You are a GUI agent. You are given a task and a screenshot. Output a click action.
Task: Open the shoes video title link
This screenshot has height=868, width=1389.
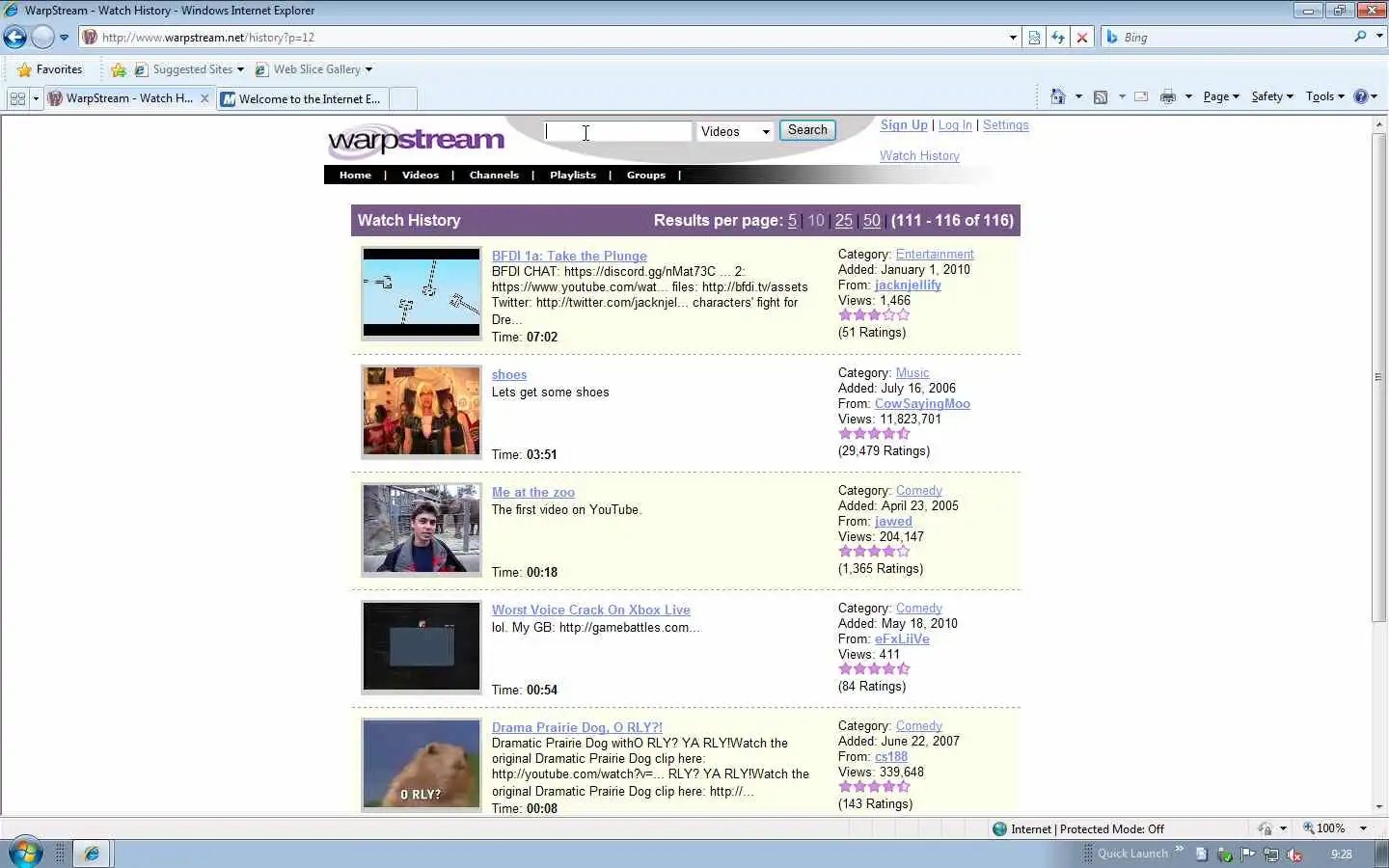click(x=509, y=374)
